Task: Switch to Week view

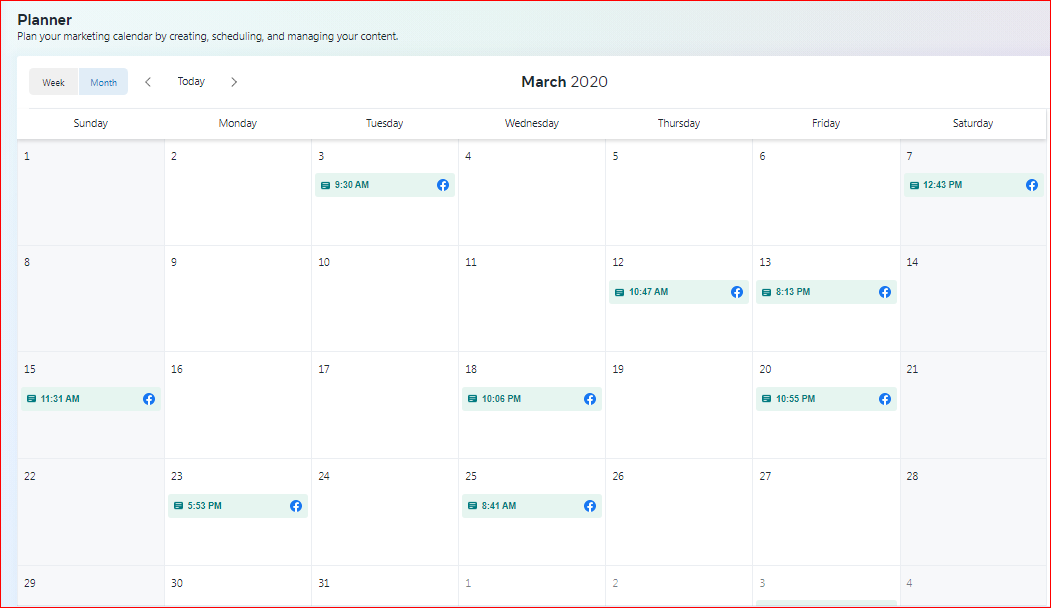Action: point(54,82)
